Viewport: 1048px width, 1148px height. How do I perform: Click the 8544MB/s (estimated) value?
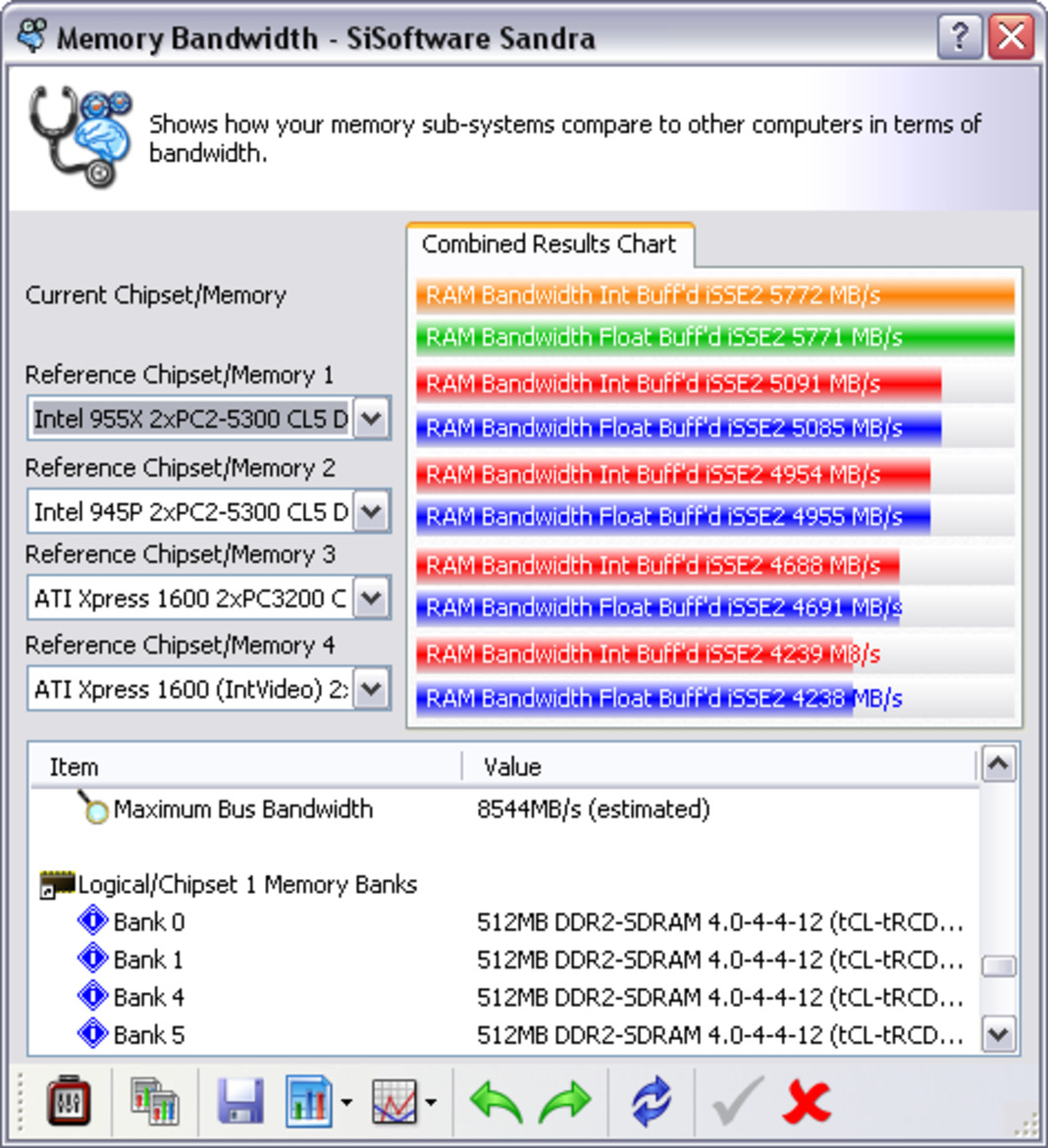[x=594, y=809]
